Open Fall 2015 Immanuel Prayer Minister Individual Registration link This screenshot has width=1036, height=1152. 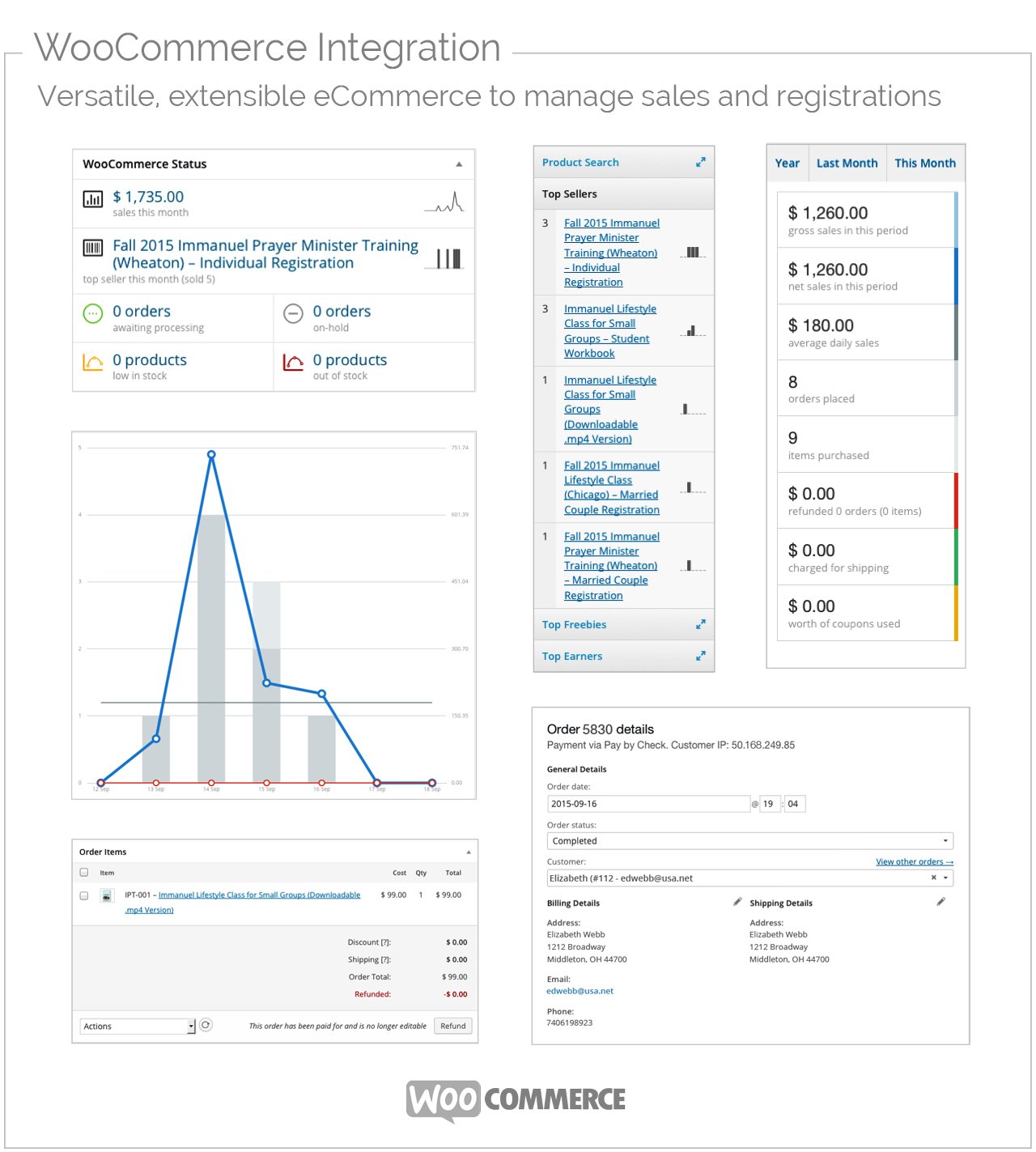612,253
